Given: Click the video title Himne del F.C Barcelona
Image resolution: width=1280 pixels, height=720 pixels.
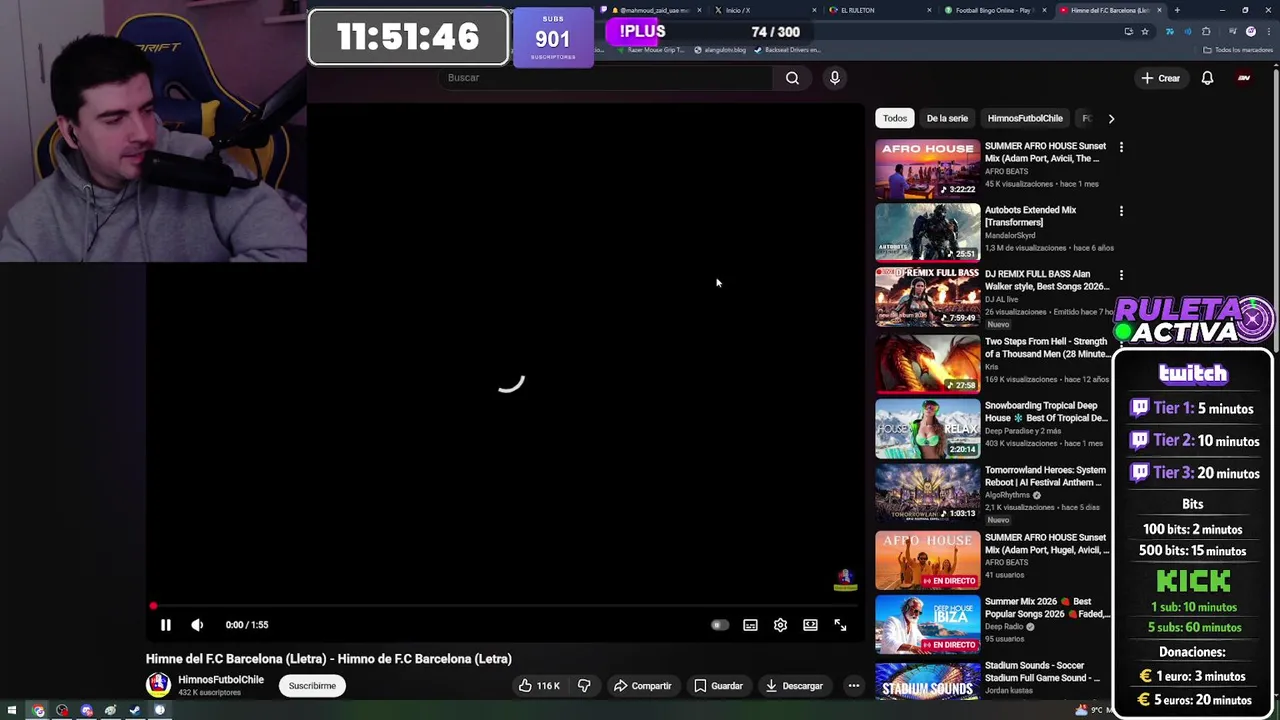Looking at the screenshot, I should point(329,659).
